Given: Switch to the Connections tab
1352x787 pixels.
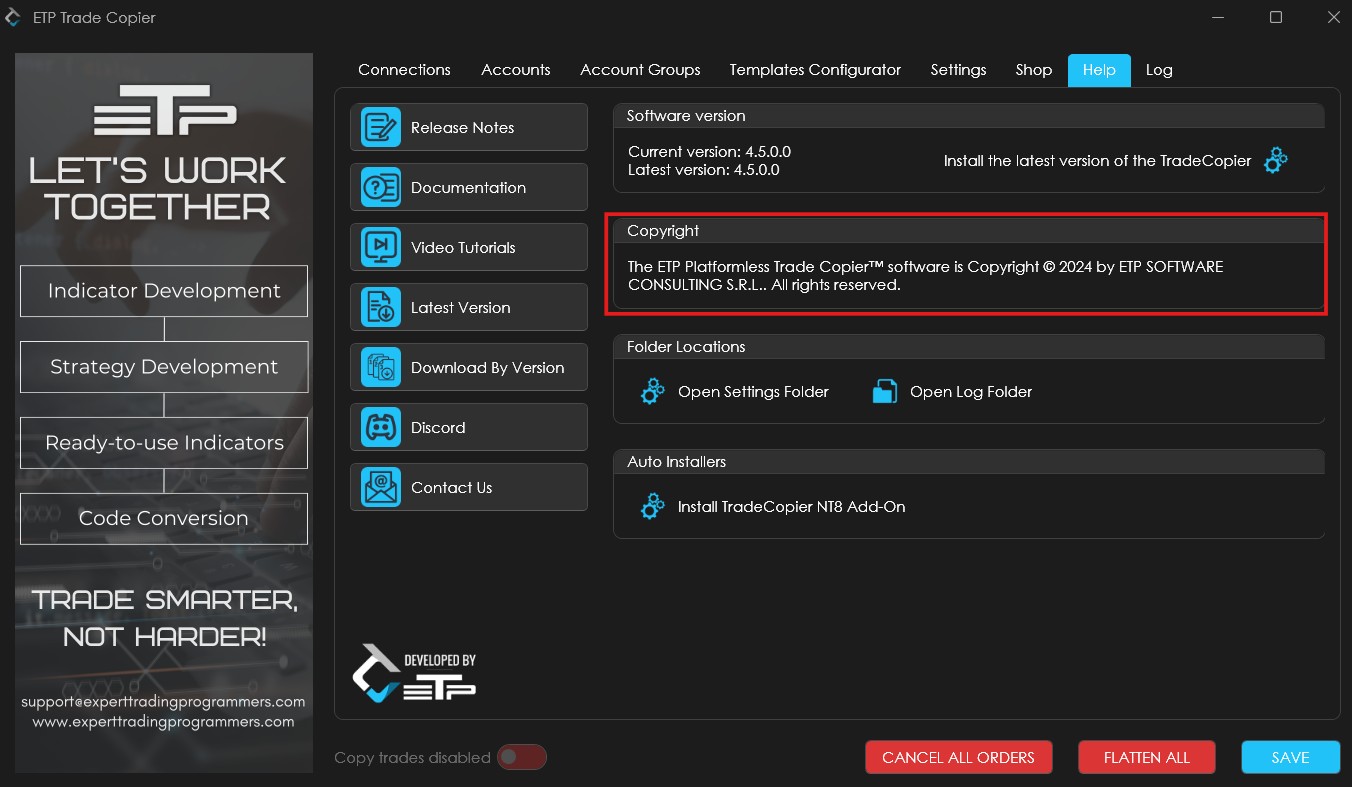Looking at the screenshot, I should (x=404, y=70).
